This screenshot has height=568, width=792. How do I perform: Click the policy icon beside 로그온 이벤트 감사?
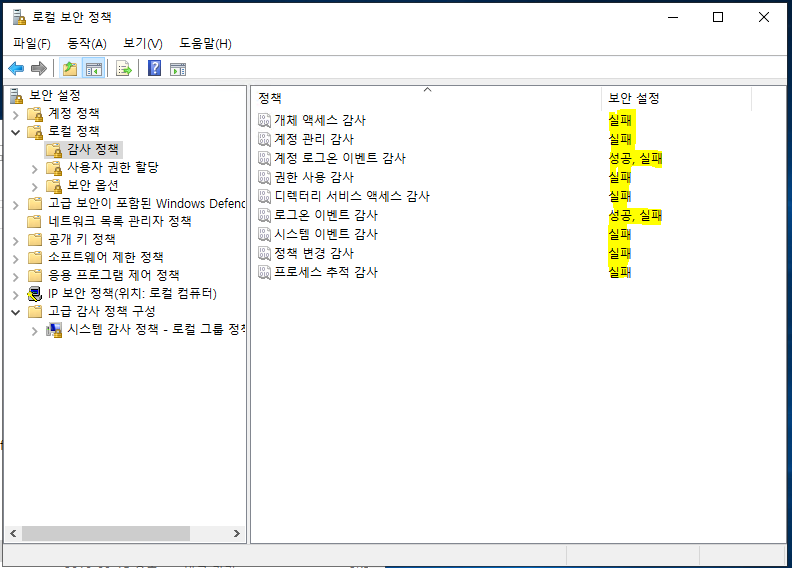click(265, 215)
